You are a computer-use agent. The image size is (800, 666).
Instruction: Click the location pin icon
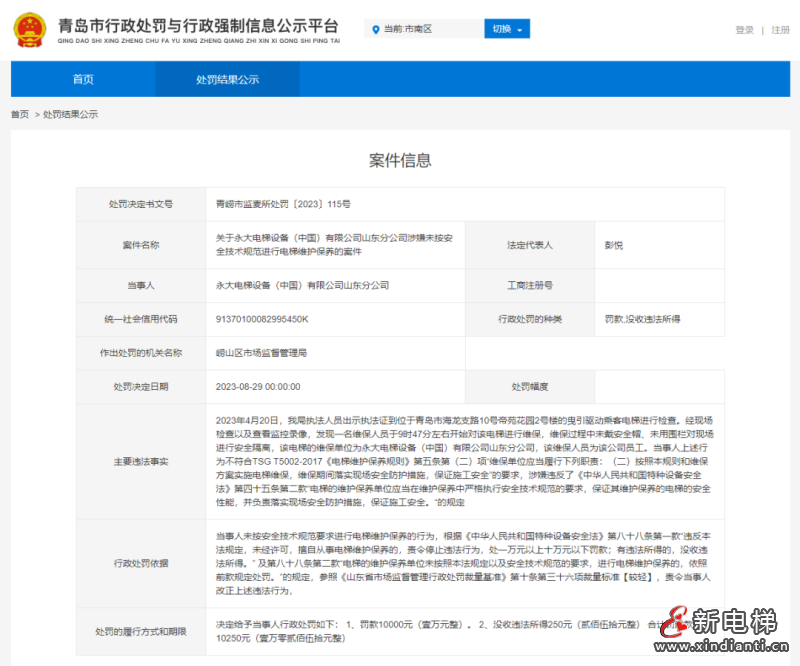(375, 30)
